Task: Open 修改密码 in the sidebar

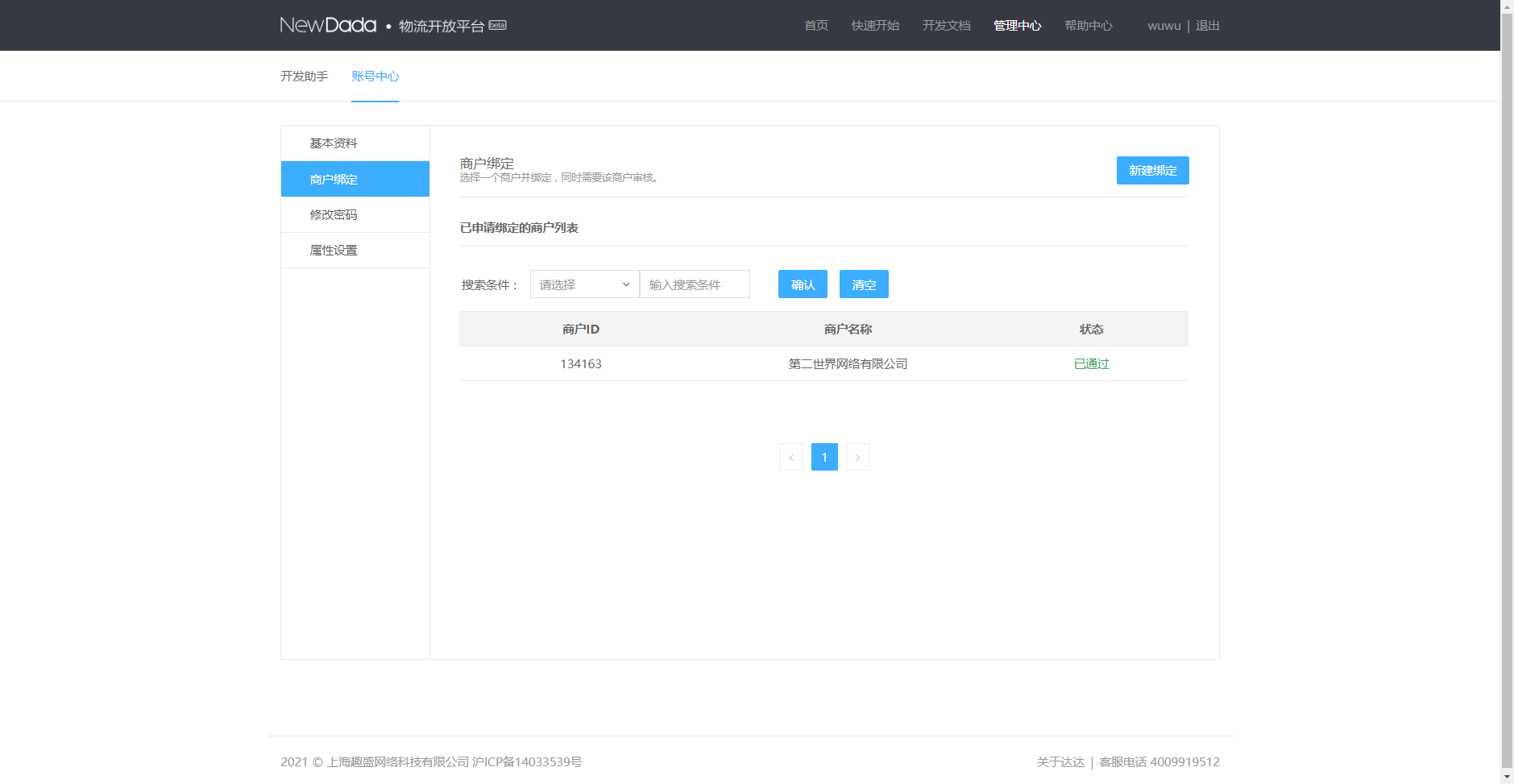Action: coord(334,215)
